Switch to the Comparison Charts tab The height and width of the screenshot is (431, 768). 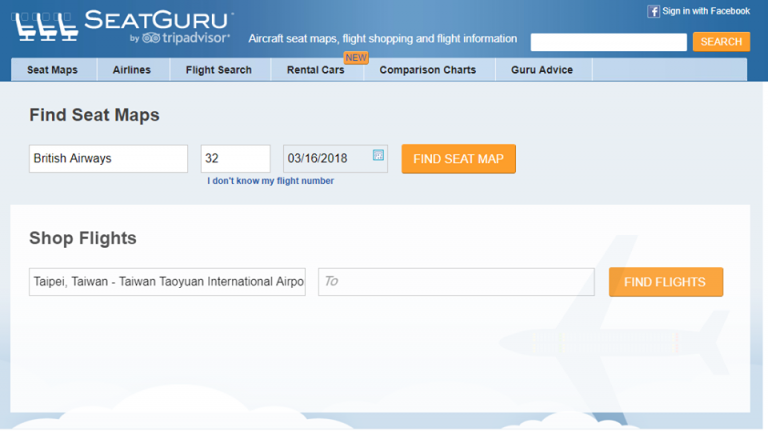428,70
